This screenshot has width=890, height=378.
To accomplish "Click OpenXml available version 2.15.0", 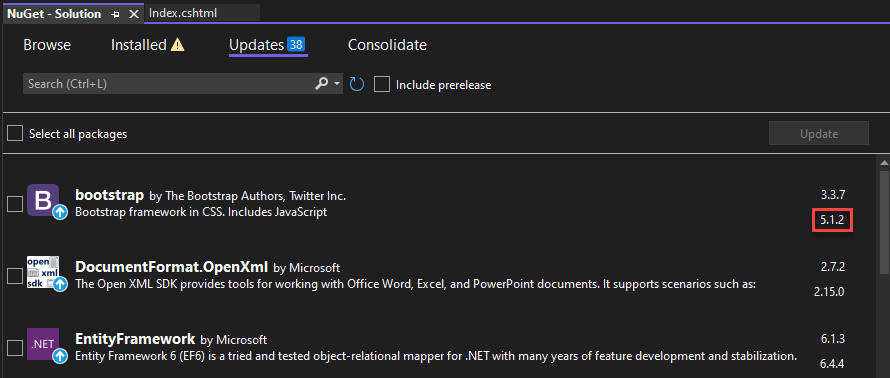I will coord(829,292).
